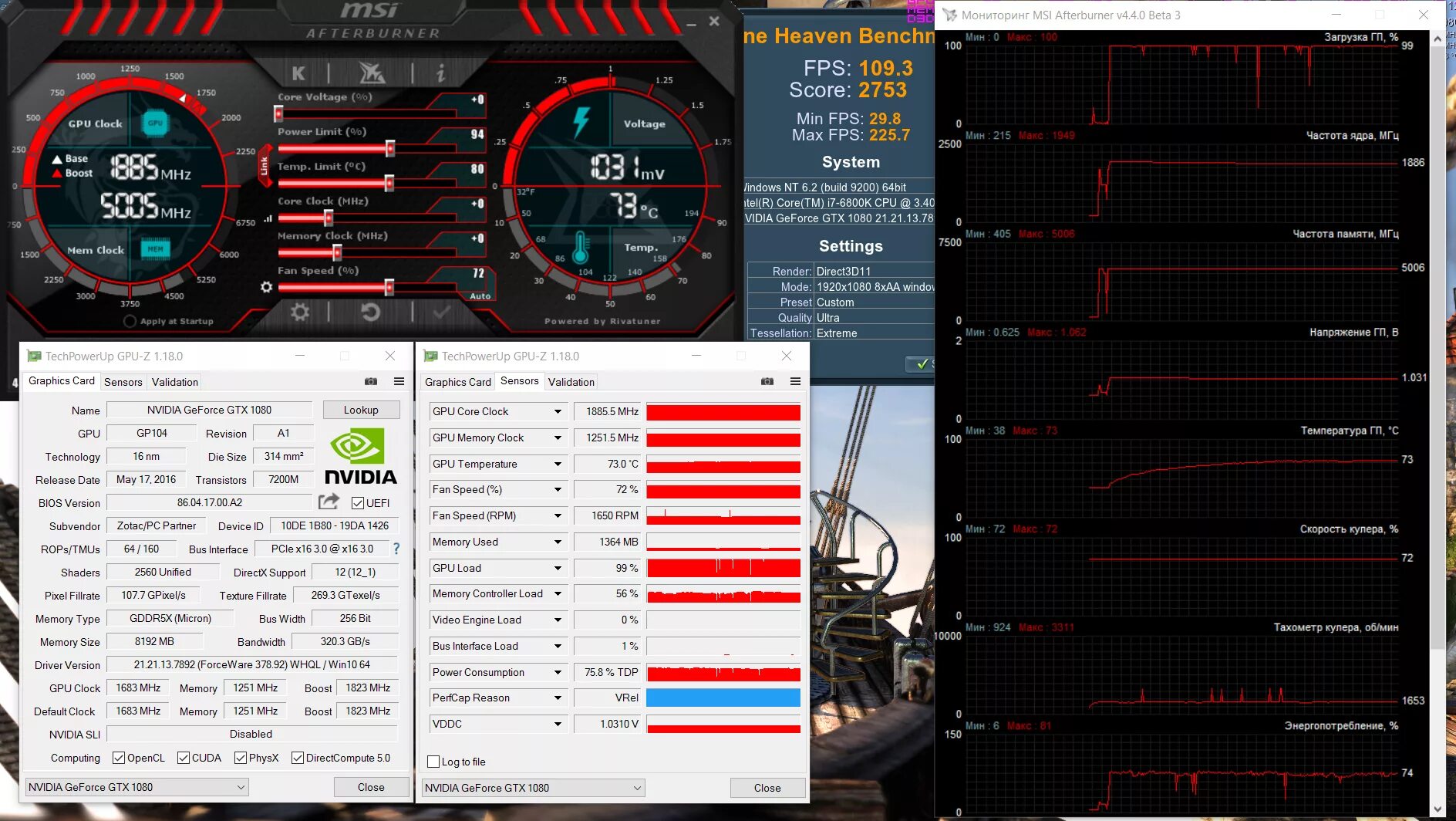Image resolution: width=1456 pixels, height=821 pixels.
Task: Switch to Validation tab in left GPU-Z window
Action: pyautogui.click(x=175, y=382)
